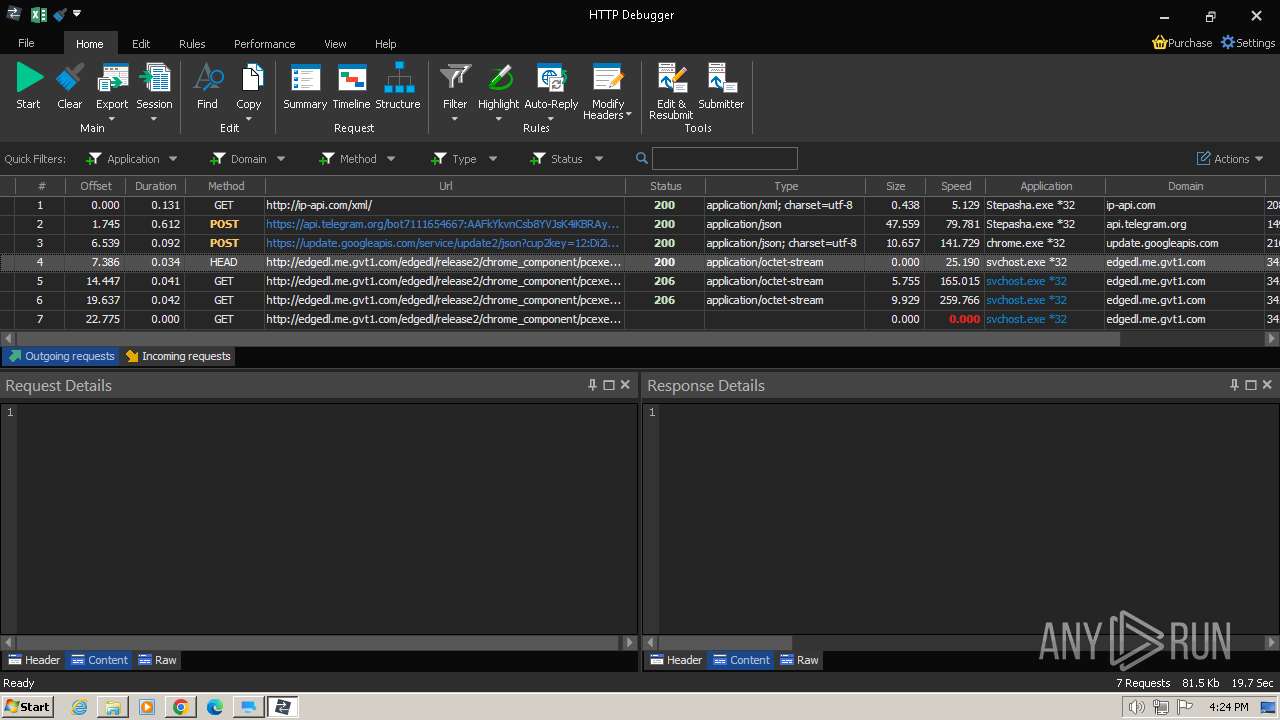This screenshot has height=720, width=1280.
Task: Show the Timeline view
Action: click(x=351, y=78)
